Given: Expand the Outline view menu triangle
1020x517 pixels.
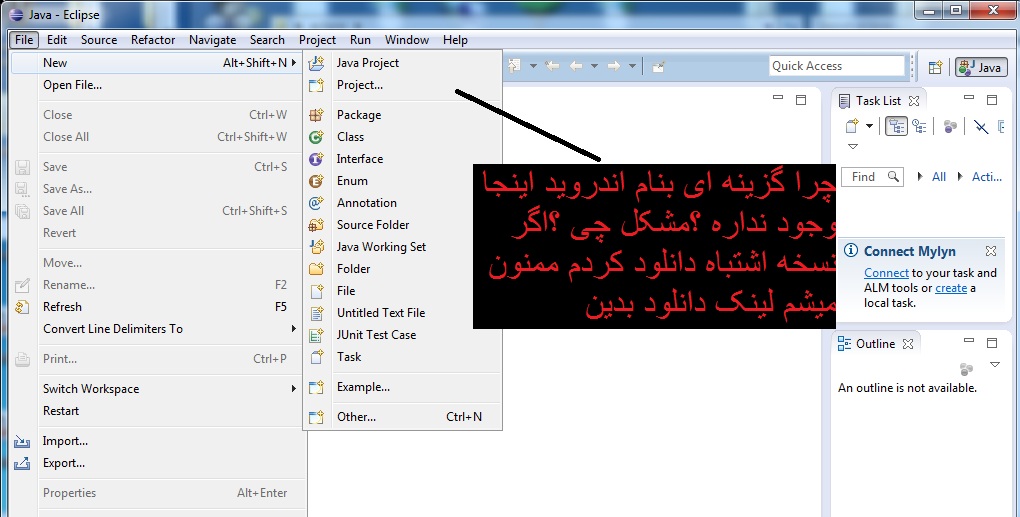Looking at the screenshot, I should click(994, 365).
